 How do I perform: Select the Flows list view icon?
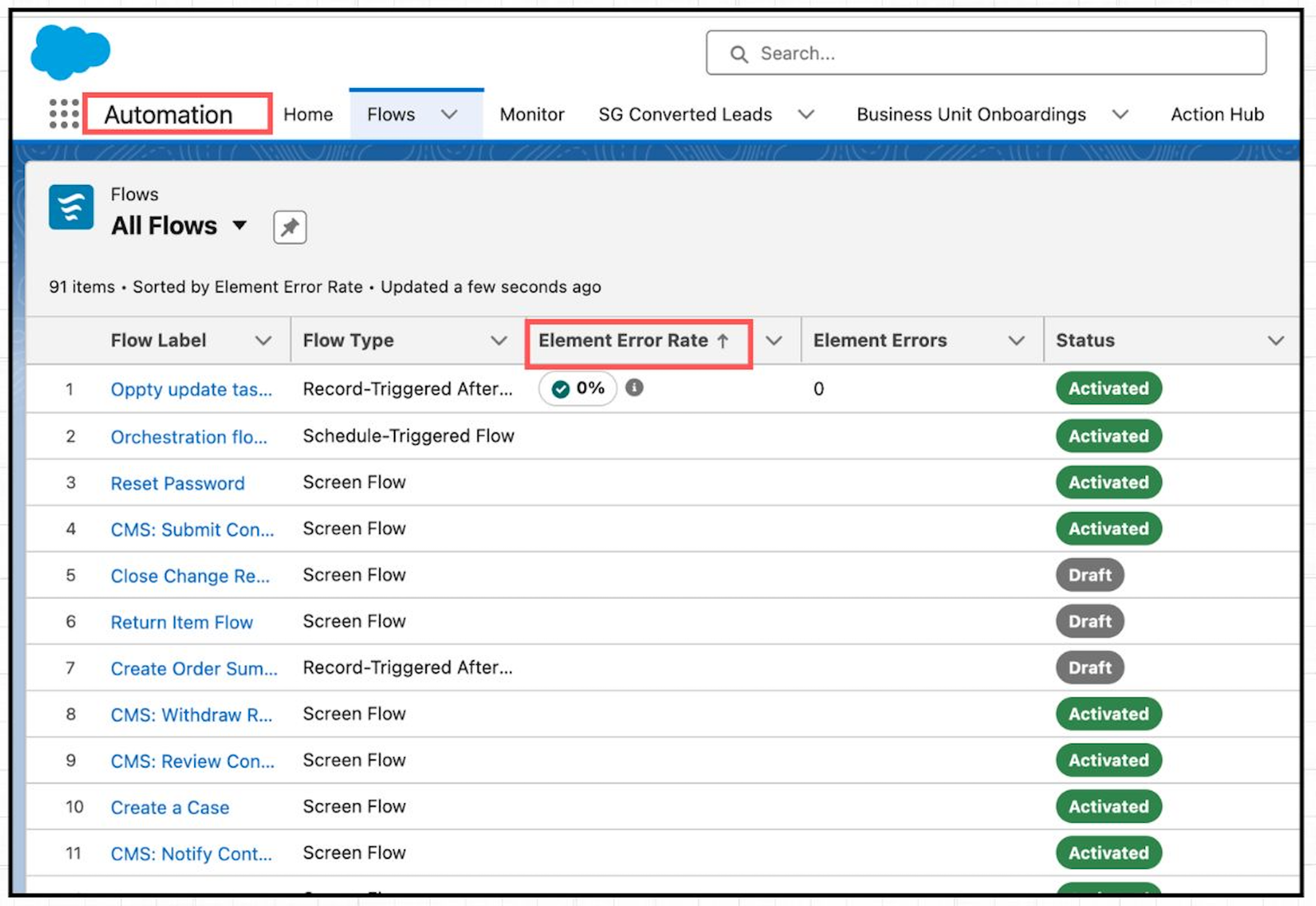click(71, 207)
